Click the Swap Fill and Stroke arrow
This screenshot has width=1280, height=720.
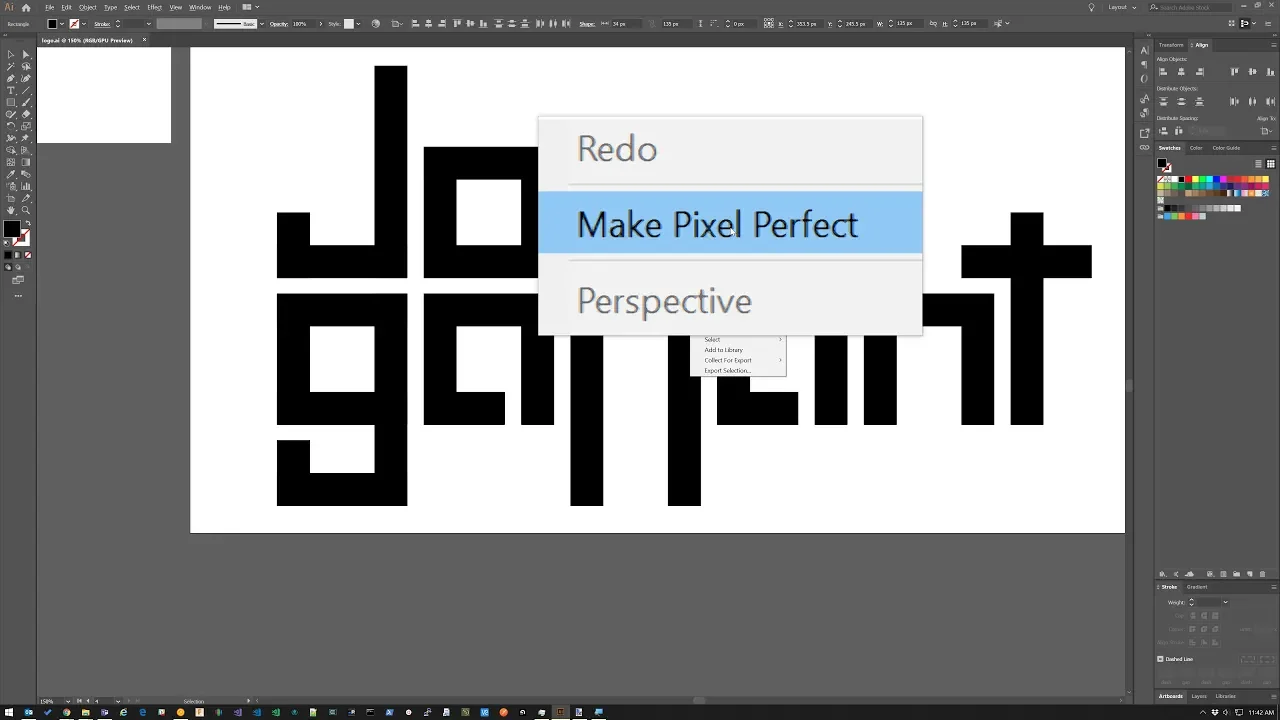(x=26, y=225)
